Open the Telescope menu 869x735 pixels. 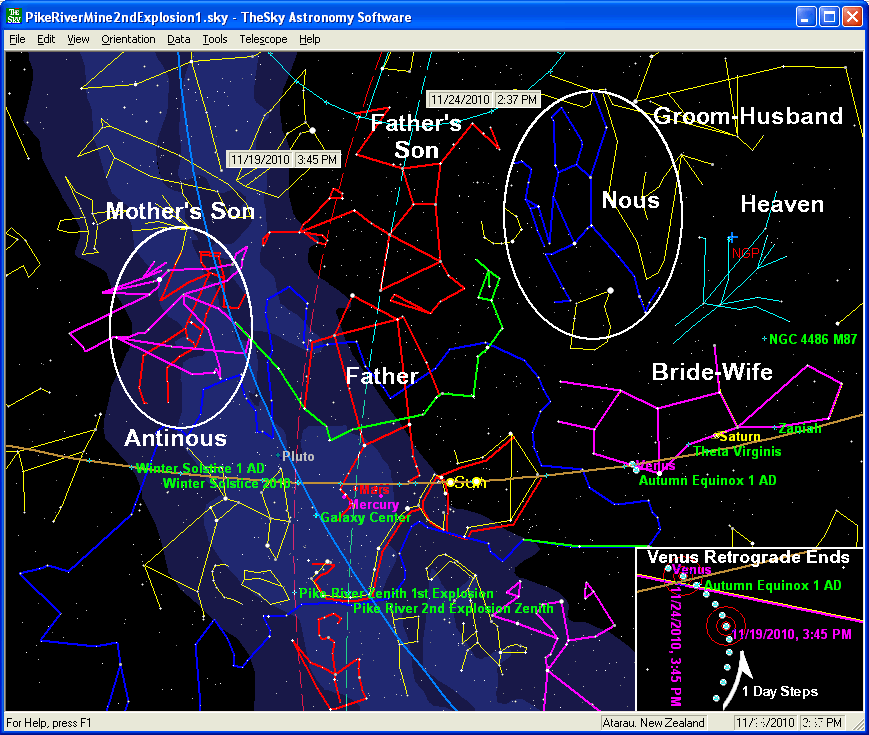tap(263, 39)
